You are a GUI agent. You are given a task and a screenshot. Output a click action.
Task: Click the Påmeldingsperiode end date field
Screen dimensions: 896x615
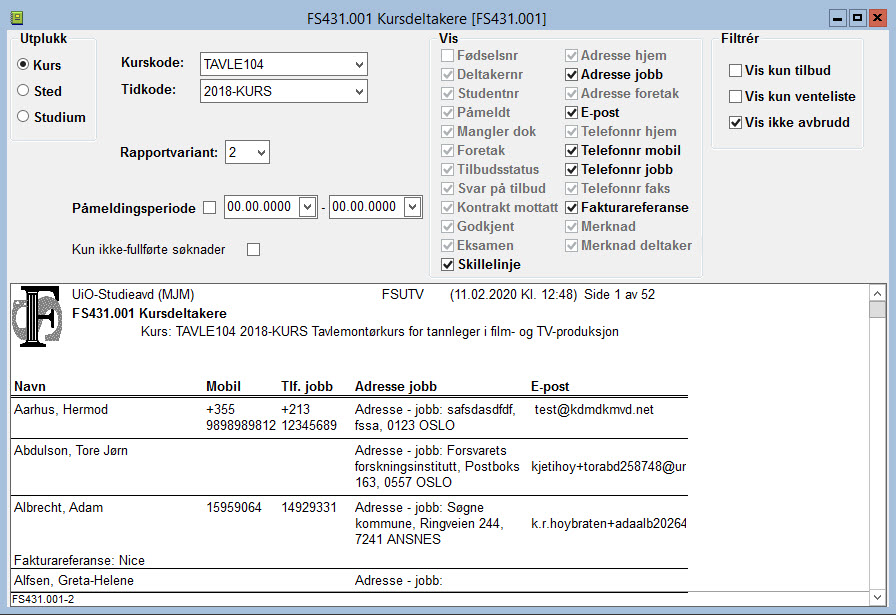click(366, 207)
